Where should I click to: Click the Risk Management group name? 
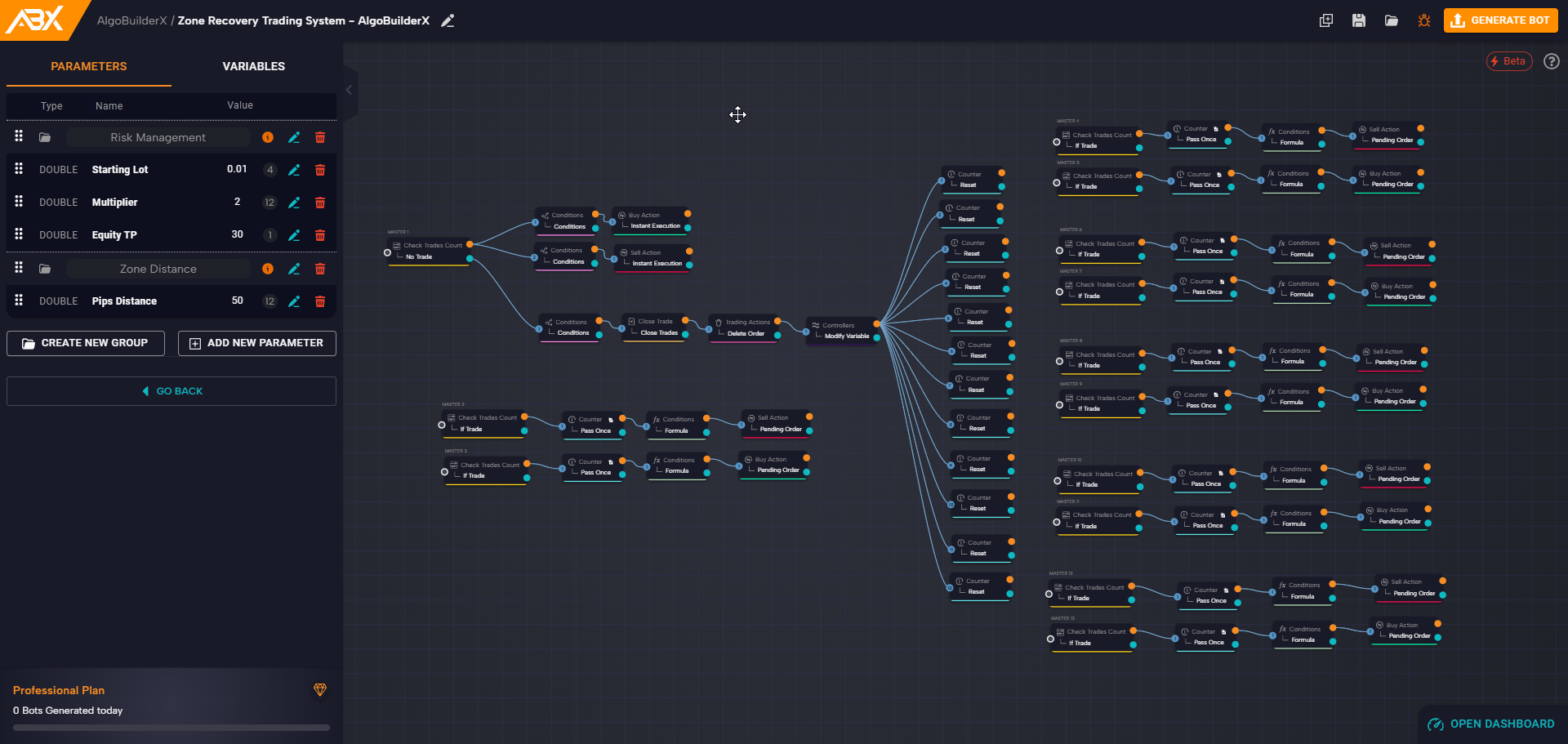pos(158,137)
